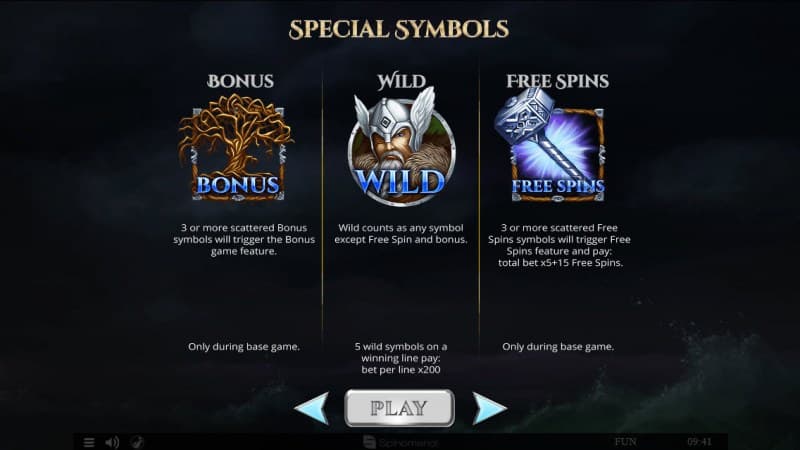Click the Wild counts as any symbol text

pyautogui.click(x=401, y=234)
